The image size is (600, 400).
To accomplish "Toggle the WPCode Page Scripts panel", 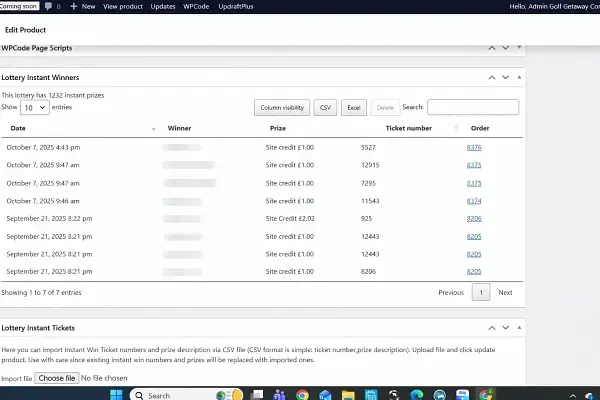I will coord(518,48).
